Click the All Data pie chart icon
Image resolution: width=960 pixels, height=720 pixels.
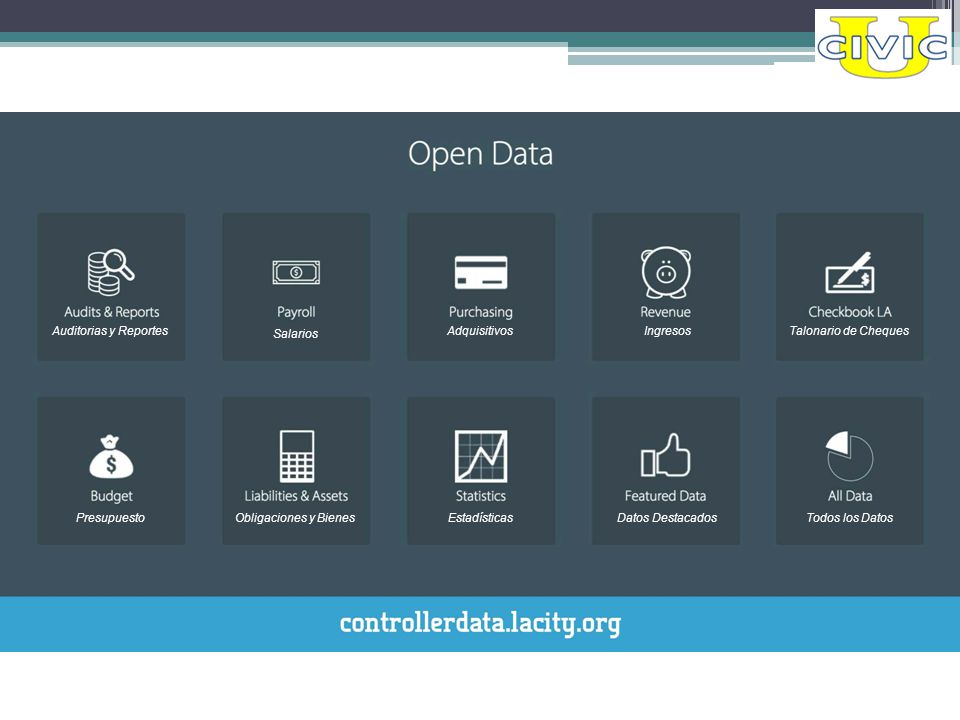pyautogui.click(x=849, y=456)
